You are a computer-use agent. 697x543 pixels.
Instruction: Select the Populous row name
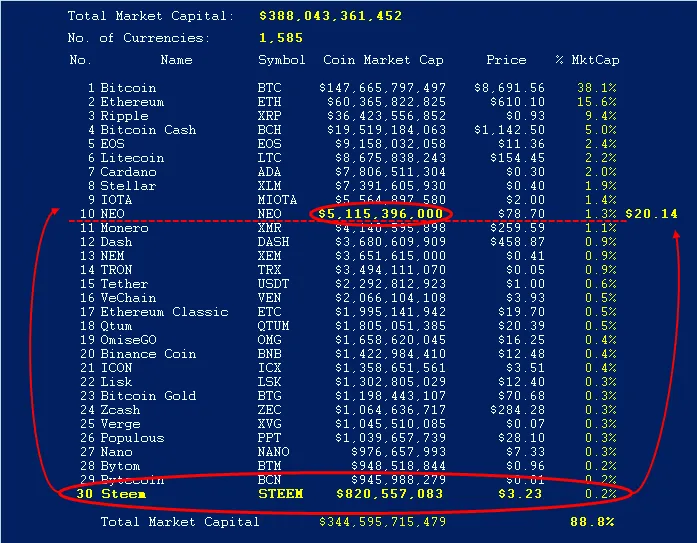coord(132,438)
